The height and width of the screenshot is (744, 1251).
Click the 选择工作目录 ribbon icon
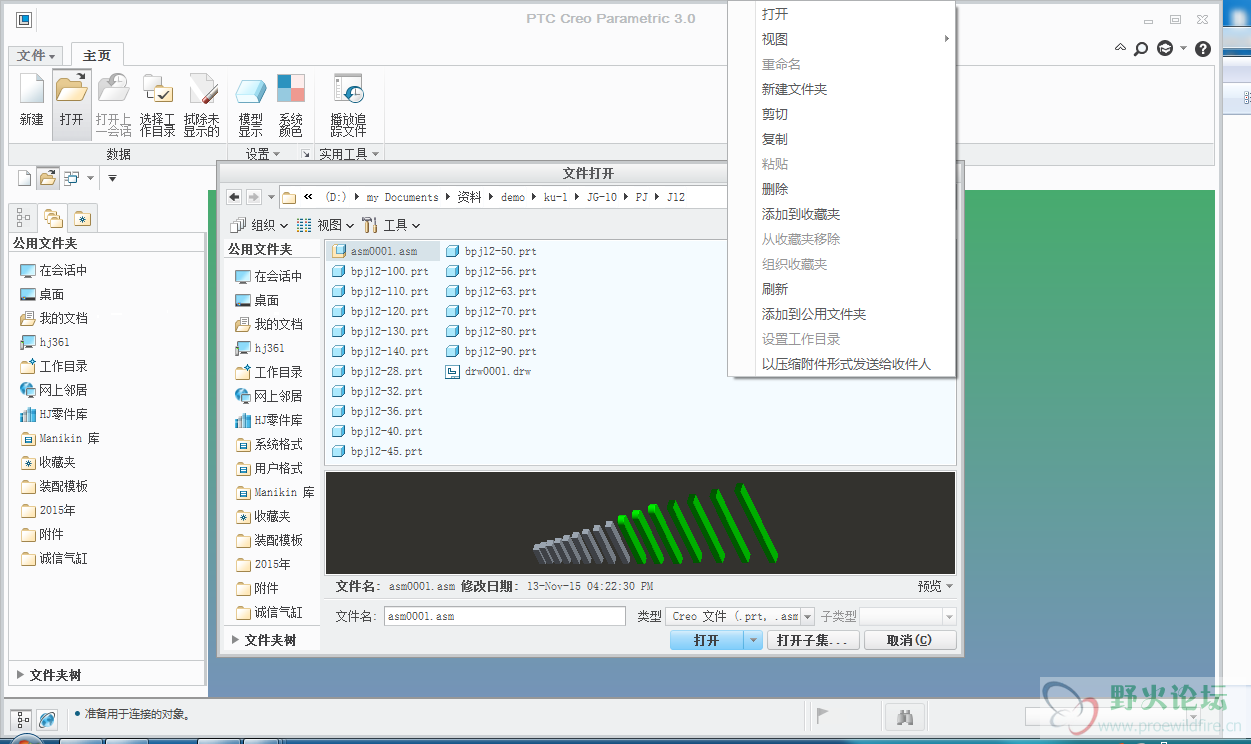pos(158,104)
